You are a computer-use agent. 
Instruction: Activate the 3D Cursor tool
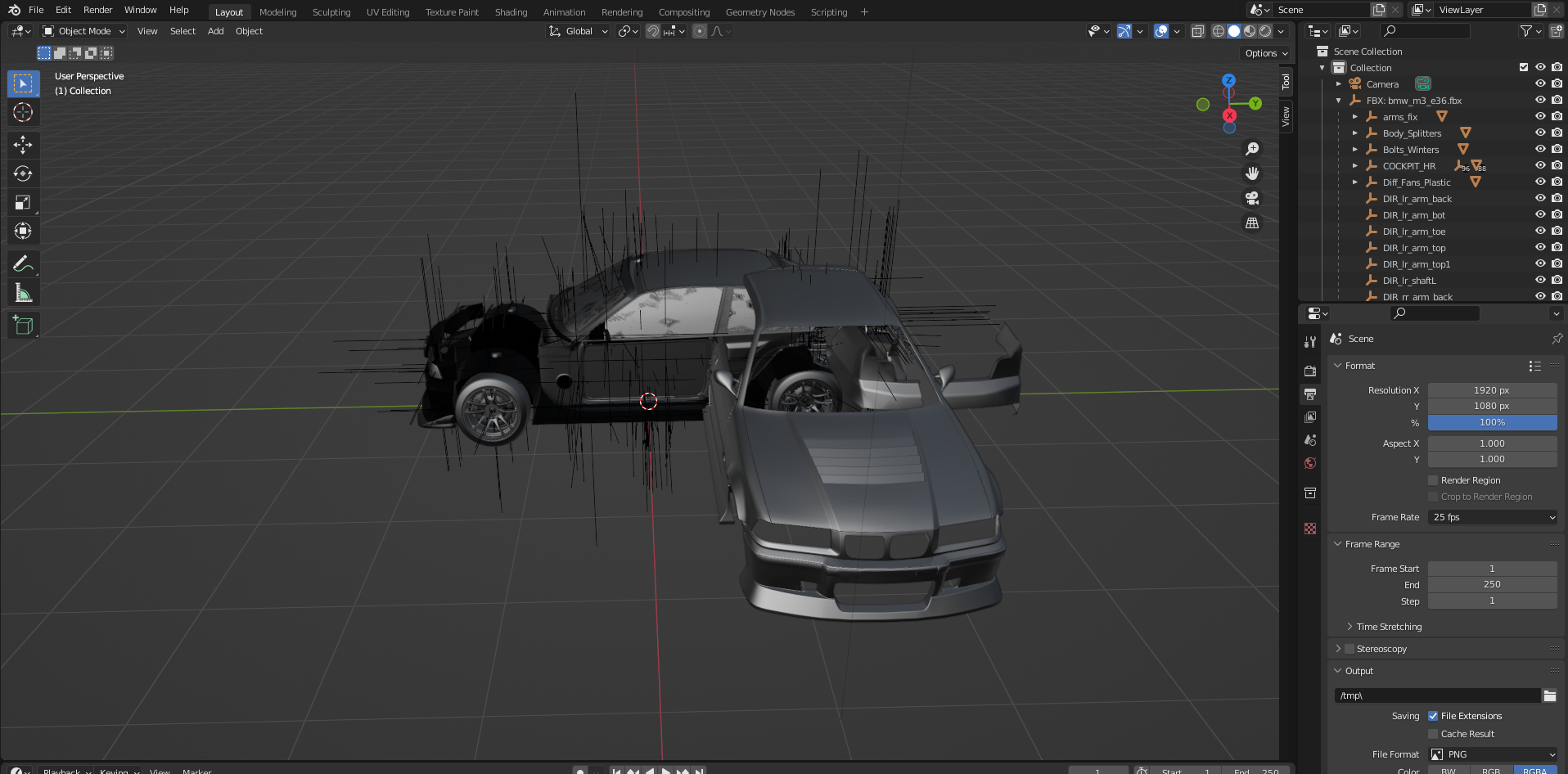23,112
